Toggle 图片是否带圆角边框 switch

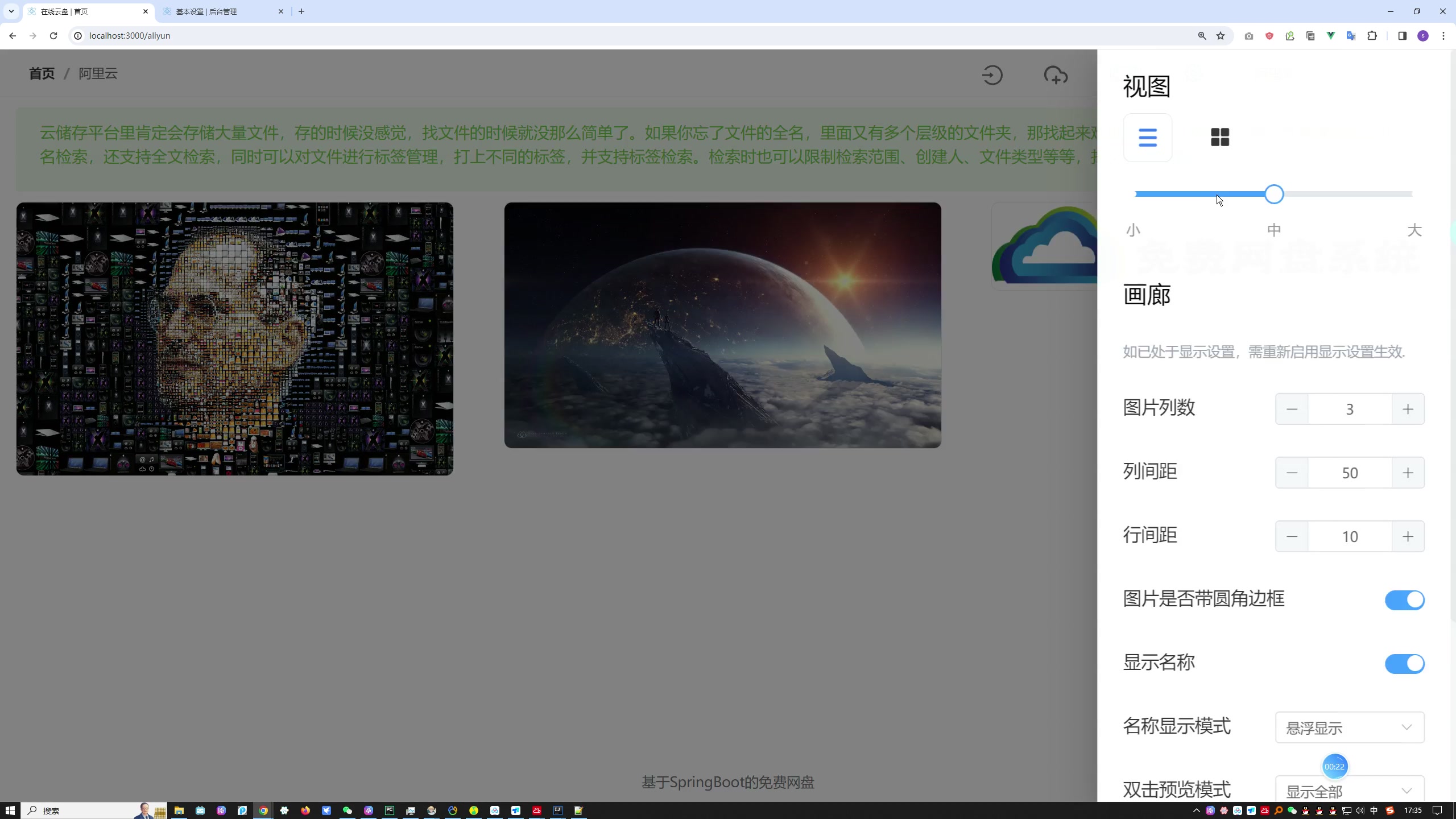1404,600
